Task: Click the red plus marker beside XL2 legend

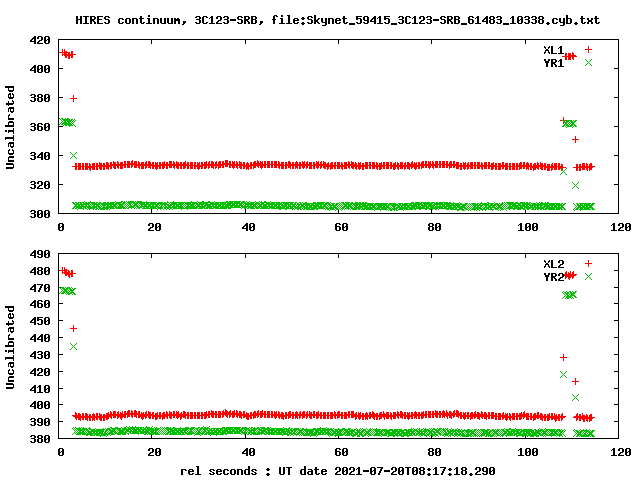Action: [588, 264]
